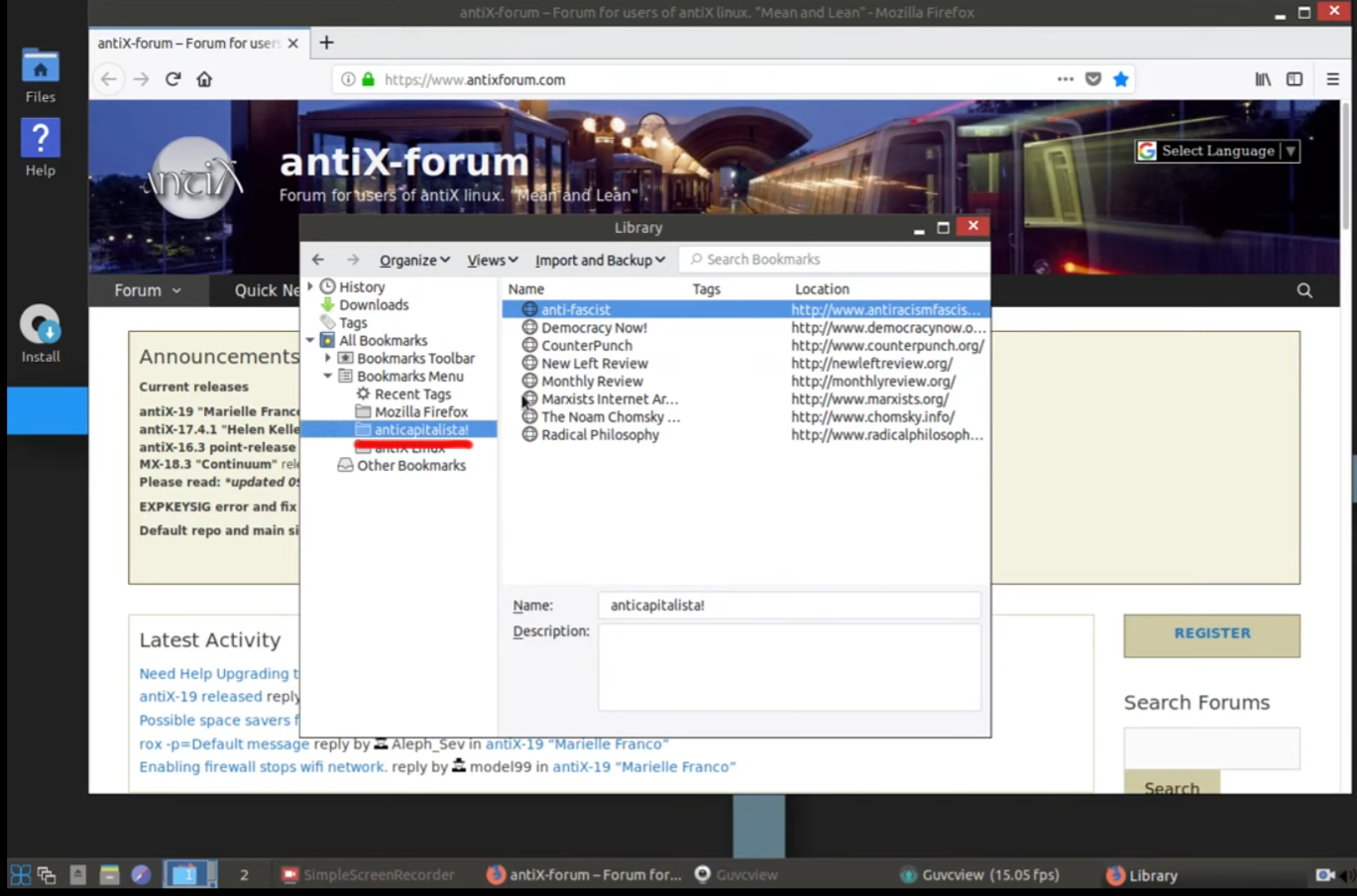This screenshot has width=1357, height=896.
Task: Open the Views dropdown menu
Action: click(492, 260)
